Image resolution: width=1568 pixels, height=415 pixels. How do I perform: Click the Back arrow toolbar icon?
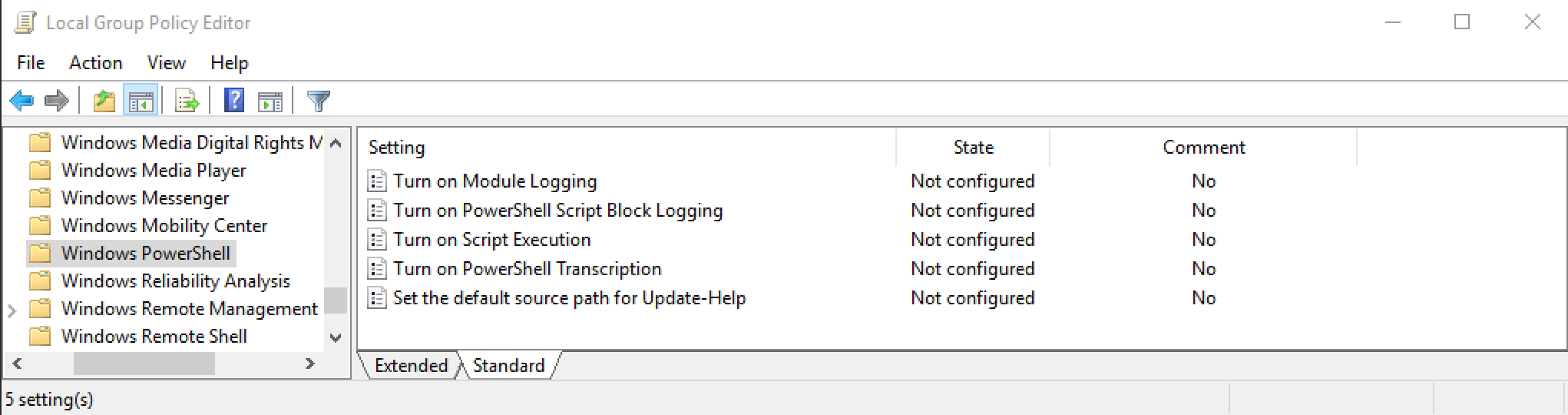(22, 101)
